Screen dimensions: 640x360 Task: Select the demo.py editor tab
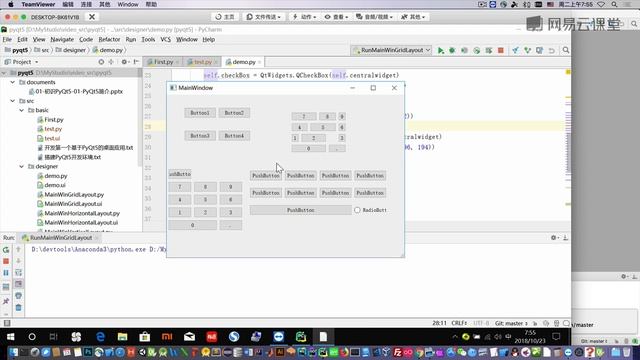(243, 62)
